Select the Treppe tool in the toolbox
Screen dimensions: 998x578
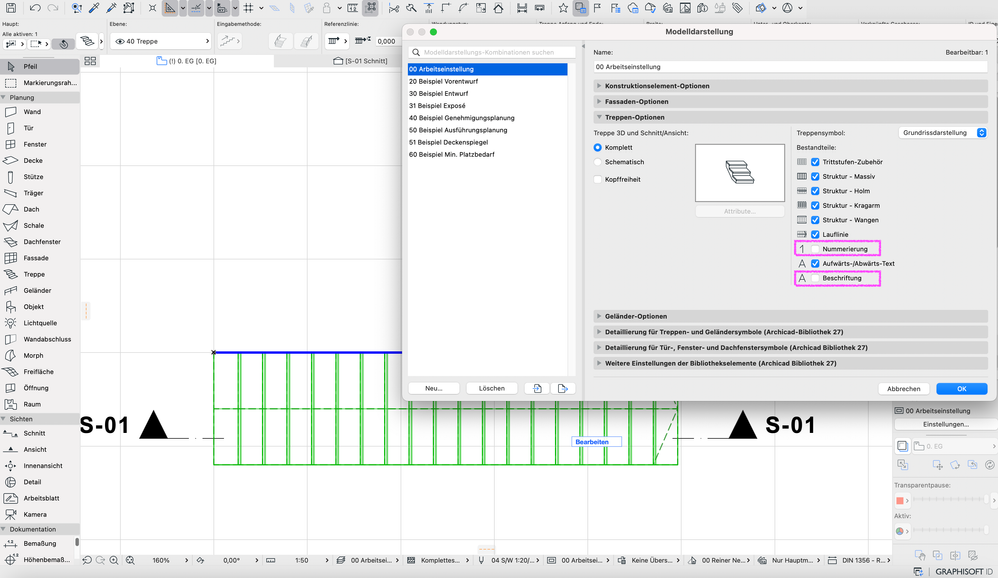(x=40, y=274)
